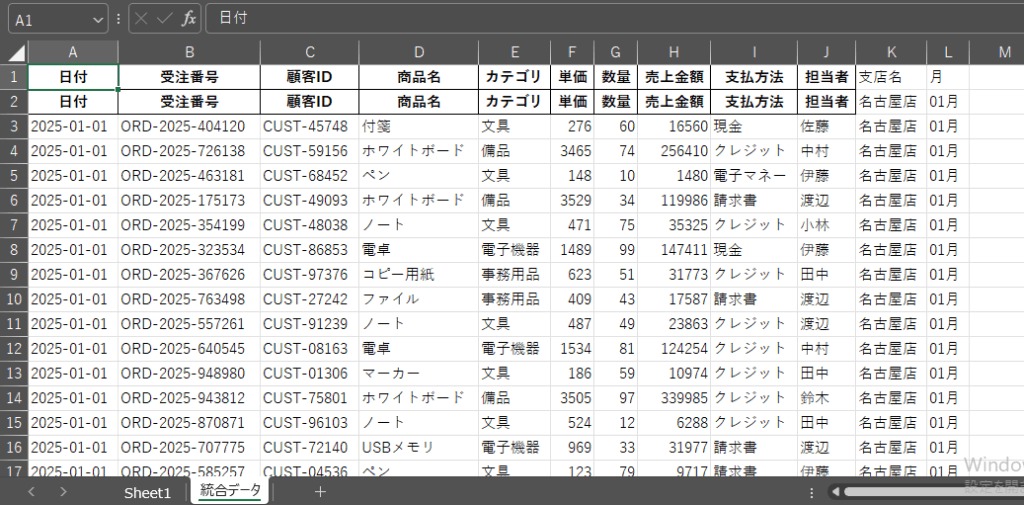
Task: Click the Insert Function fx icon
Action: pos(188,18)
